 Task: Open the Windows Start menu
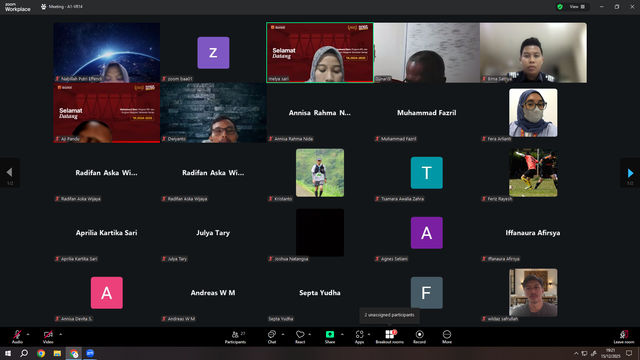point(8,353)
